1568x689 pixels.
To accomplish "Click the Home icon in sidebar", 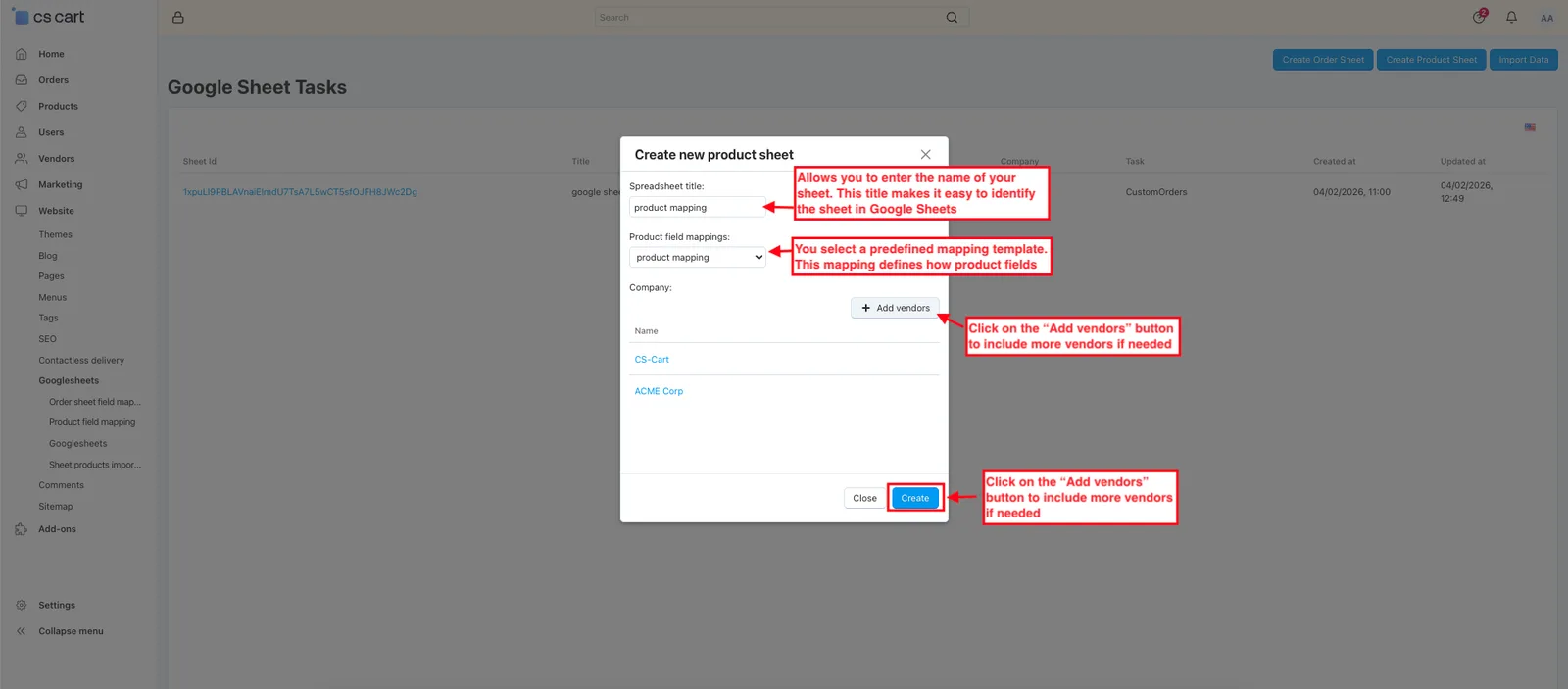I will pyautogui.click(x=22, y=54).
